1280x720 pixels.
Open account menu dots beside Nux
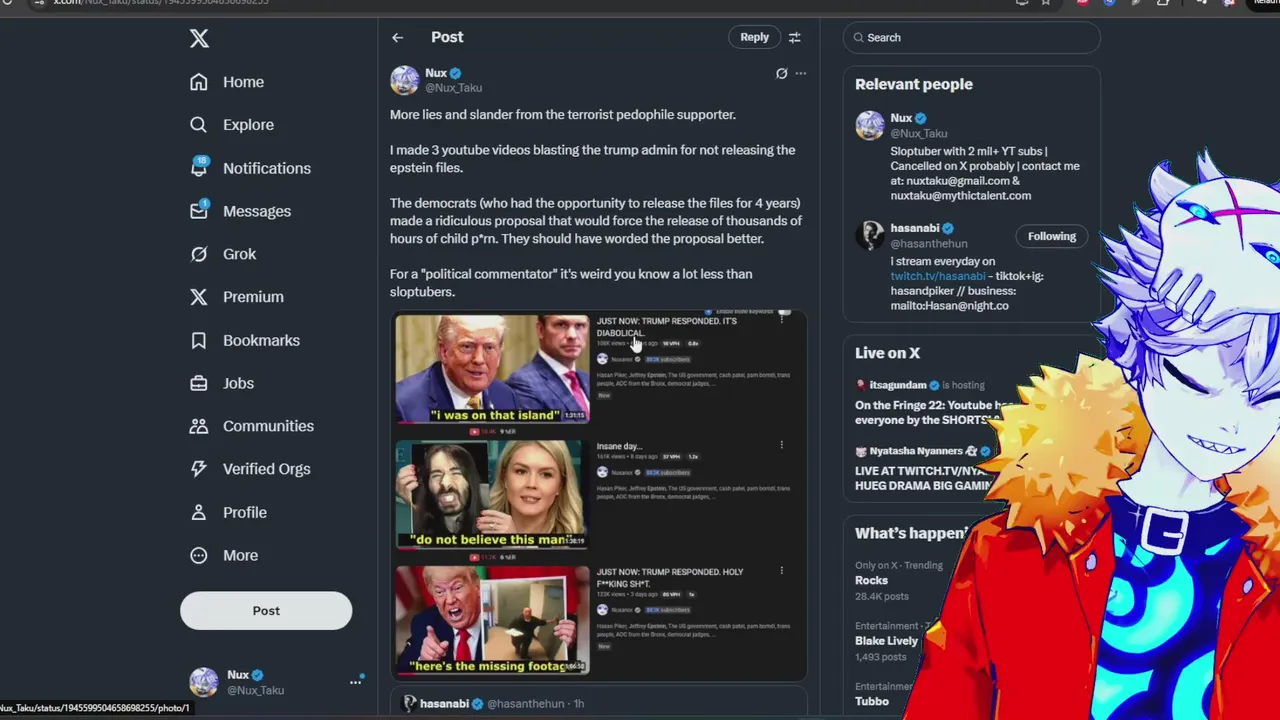[x=355, y=682]
